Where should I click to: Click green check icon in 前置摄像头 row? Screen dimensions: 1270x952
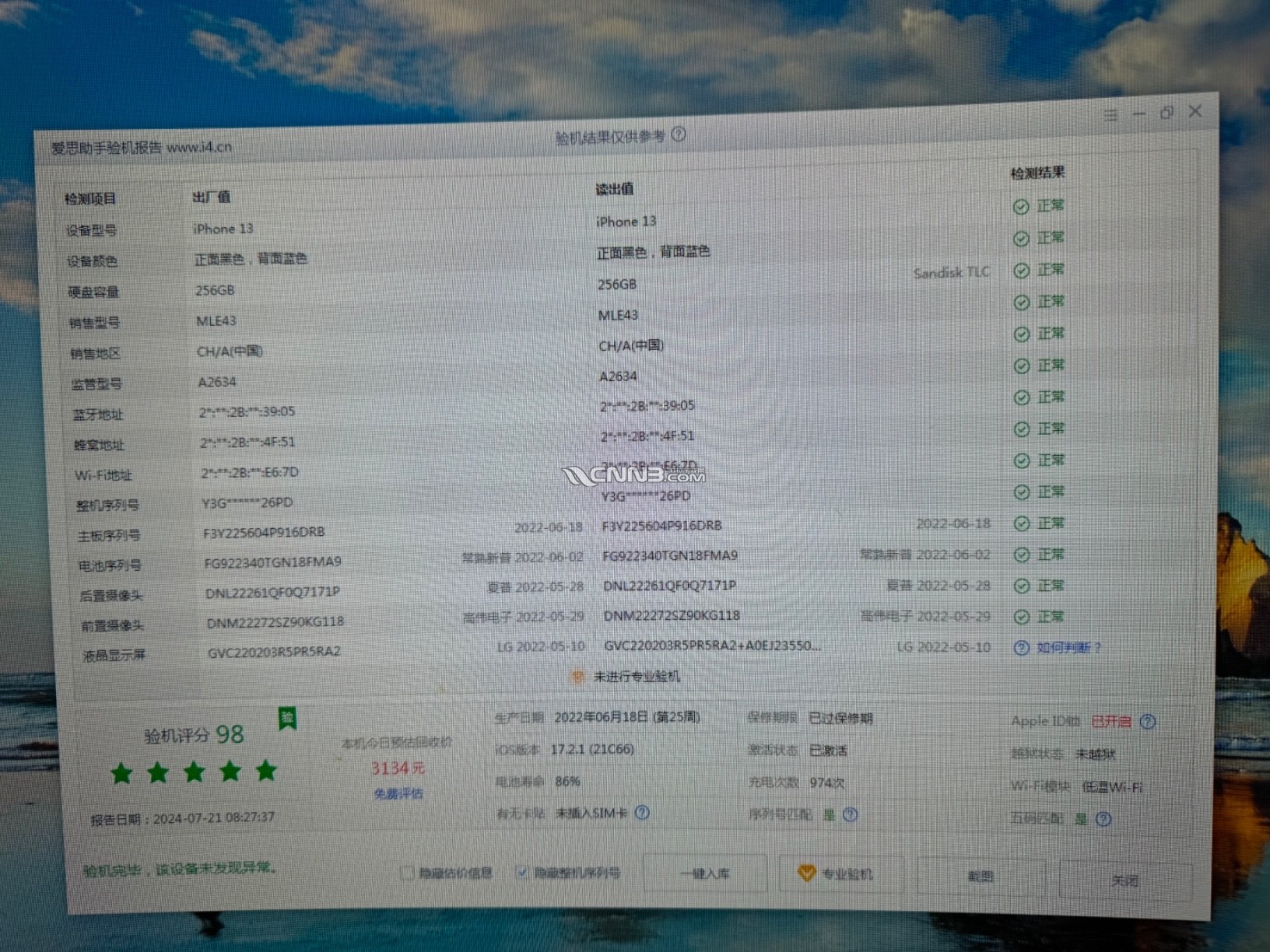point(1021,618)
